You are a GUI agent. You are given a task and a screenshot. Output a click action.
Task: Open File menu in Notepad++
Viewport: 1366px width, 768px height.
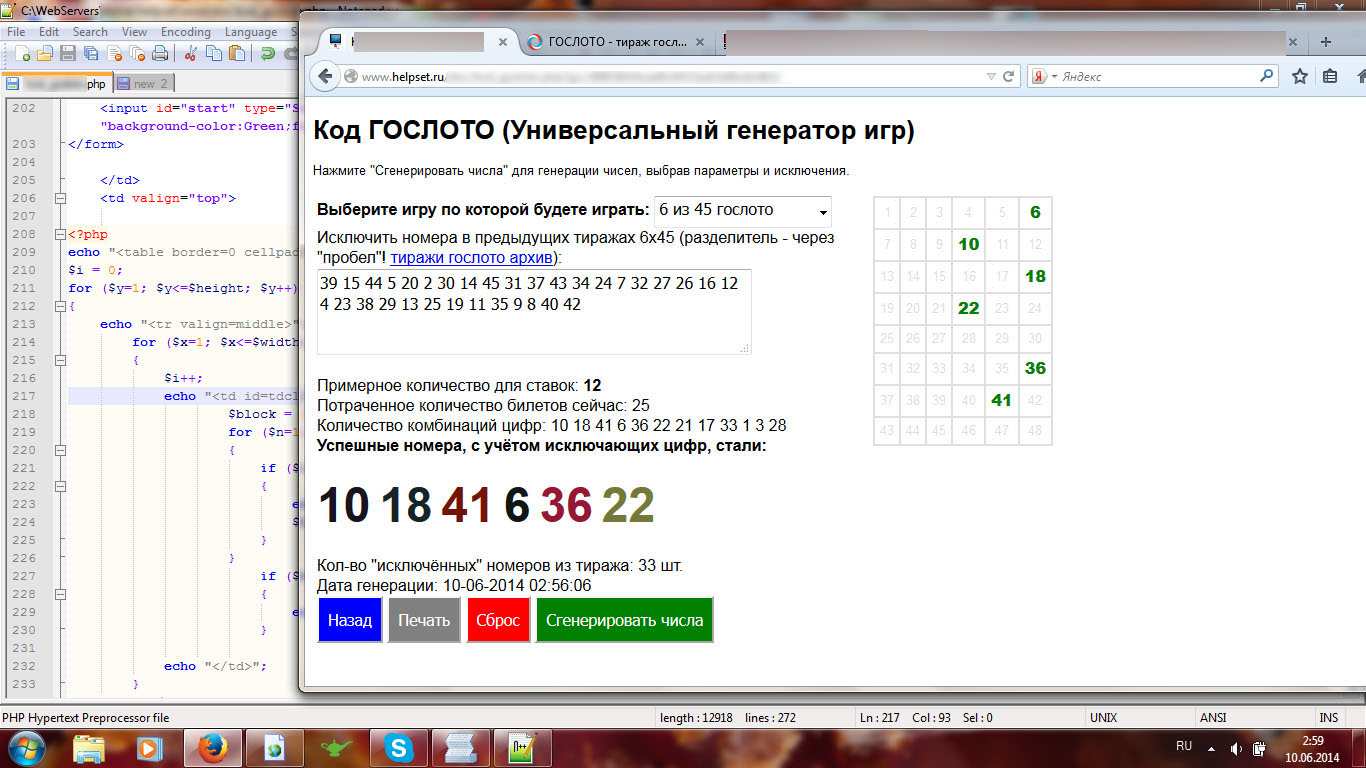(x=16, y=32)
